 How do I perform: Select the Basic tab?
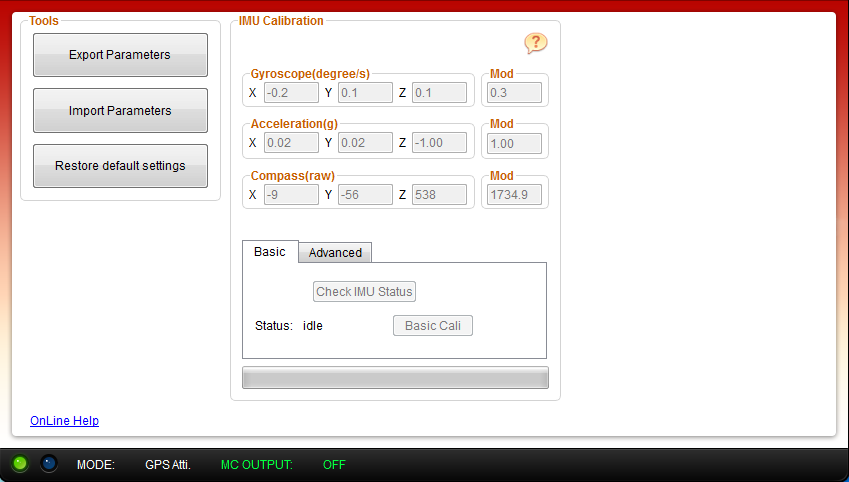270,252
